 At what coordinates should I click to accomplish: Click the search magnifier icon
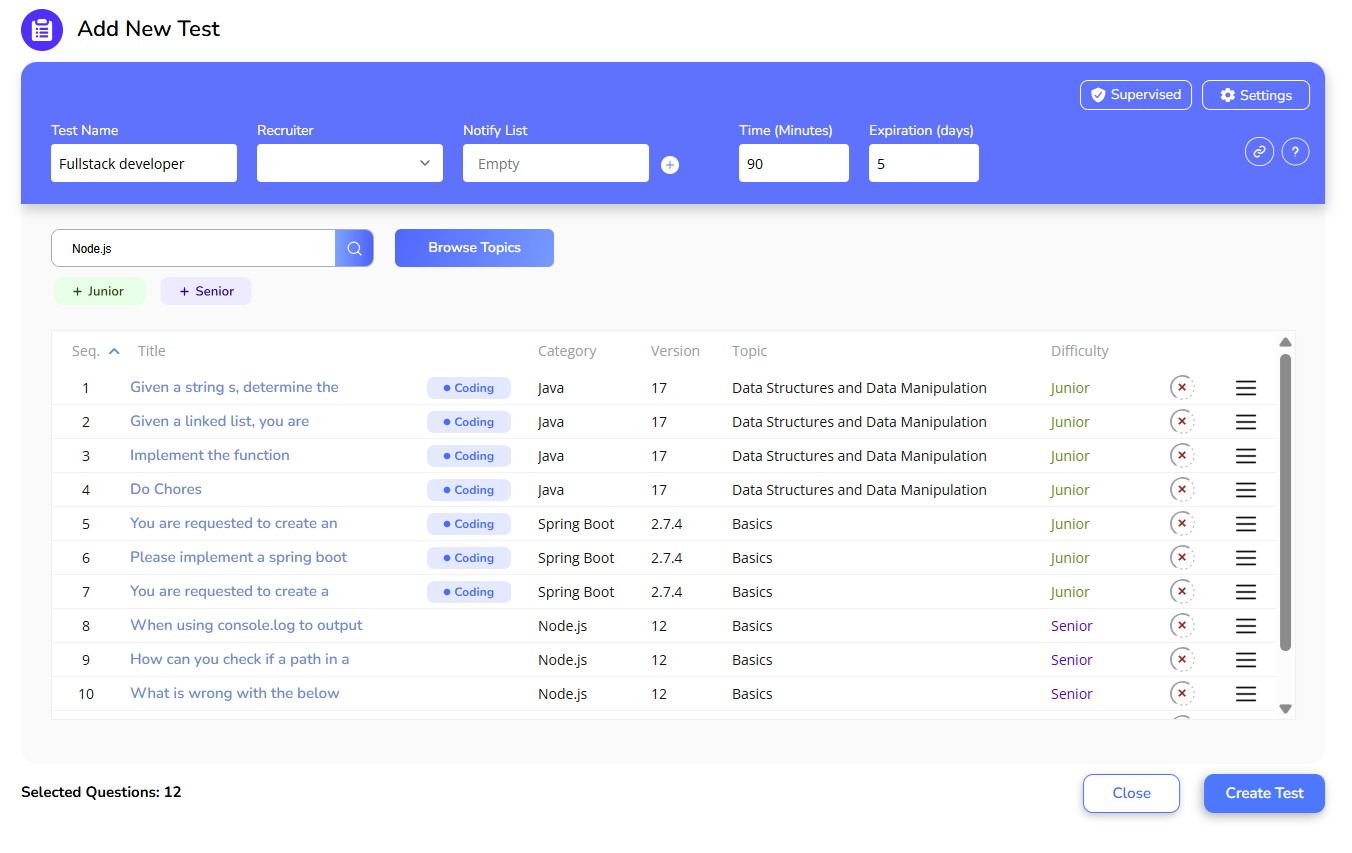(x=354, y=248)
